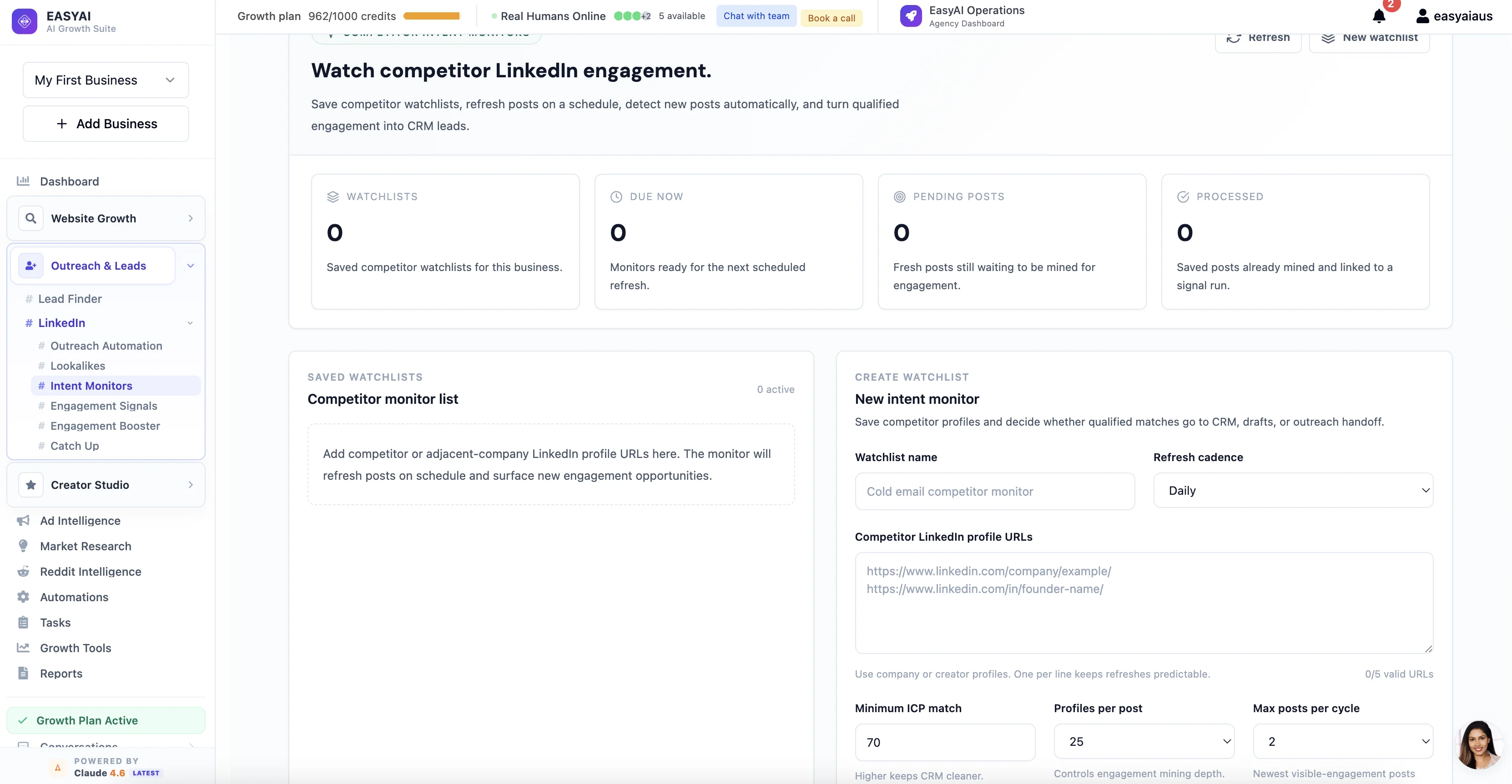Open Engagement Booster page
Viewport: 1512px width, 784px height.
pos(105,426)
